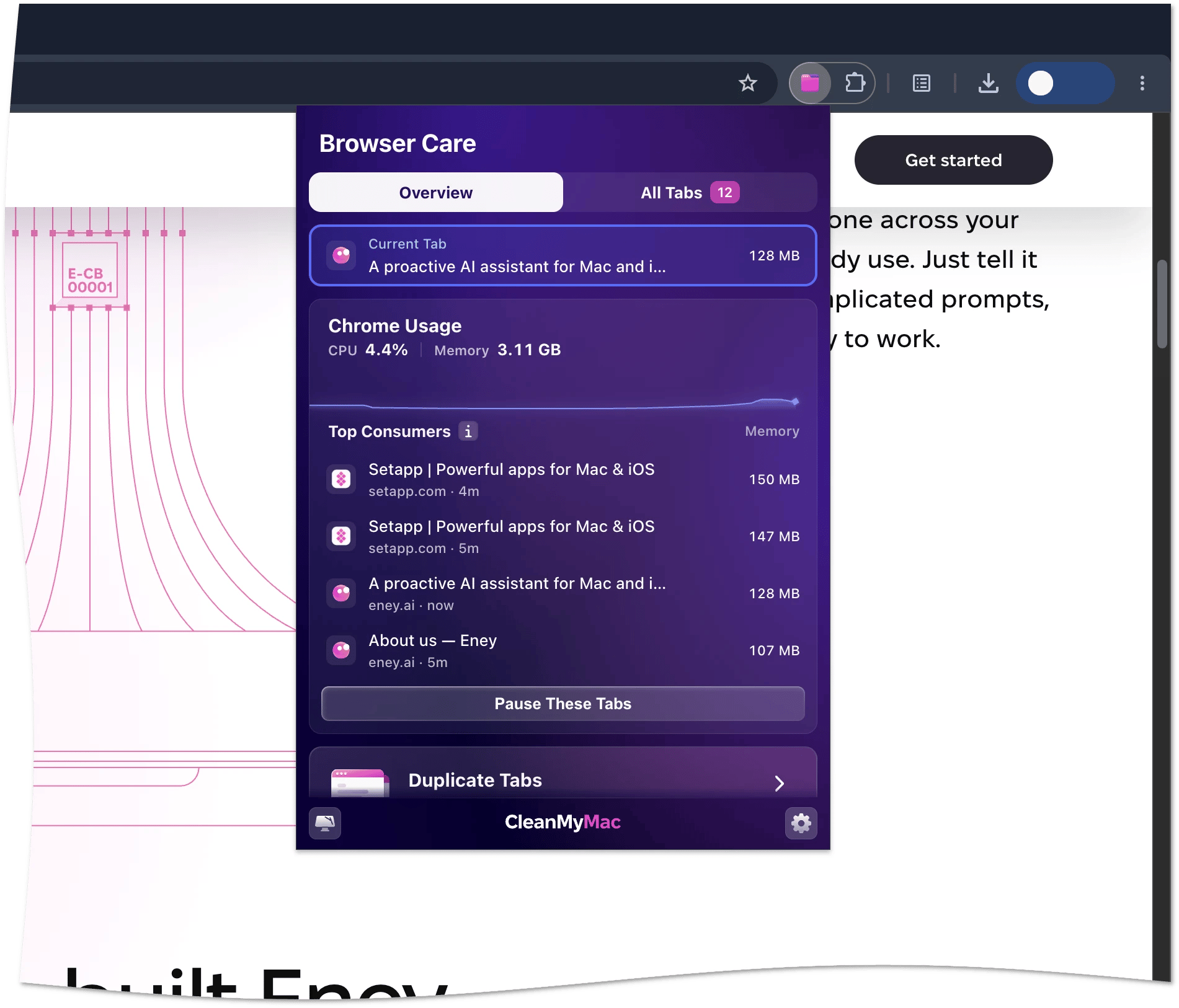1179x1008 pixels.
Task: Open CleanMyMac app via the Mac icon
Action: pos(325,823)
